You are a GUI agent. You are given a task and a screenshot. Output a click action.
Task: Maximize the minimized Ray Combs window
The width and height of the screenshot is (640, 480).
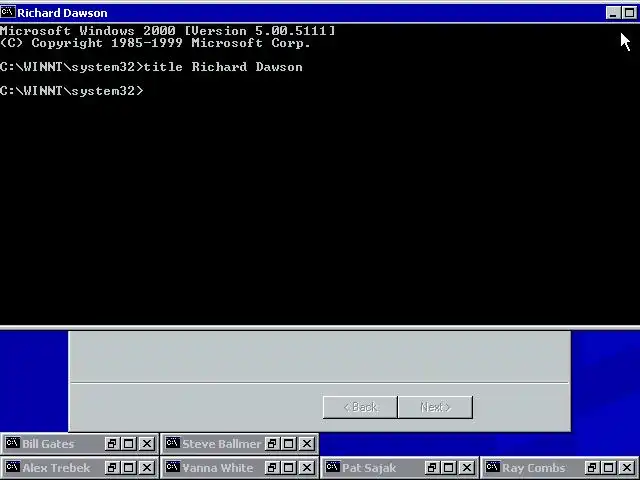tap(609, 467)
